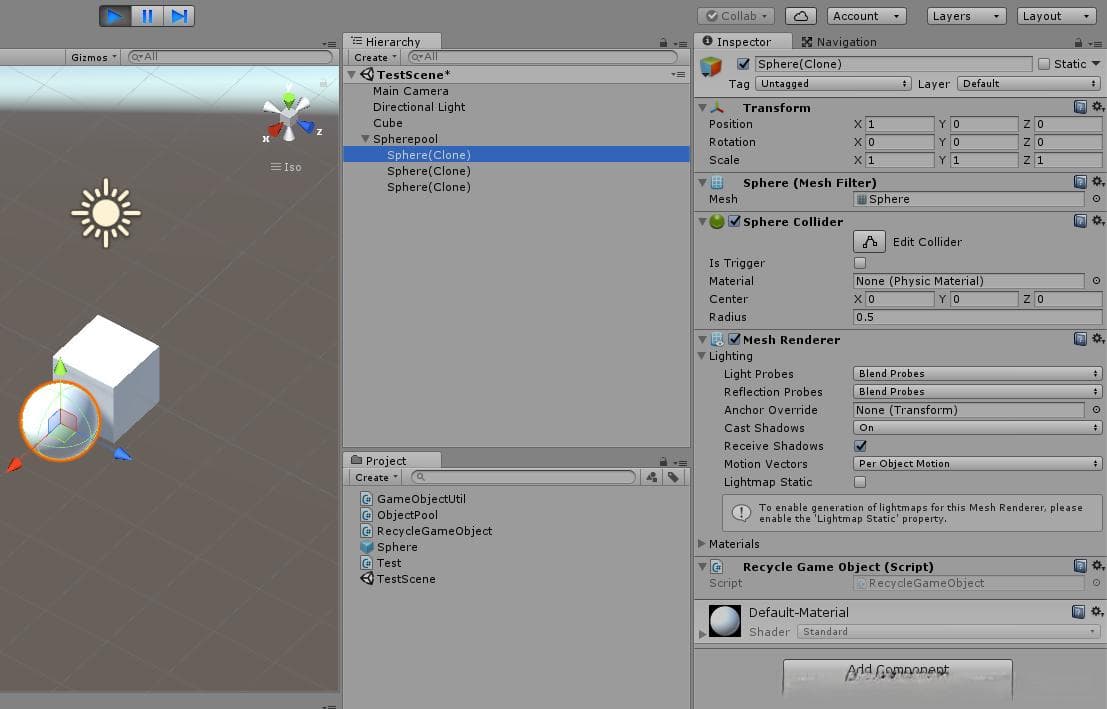Image resolution: width=1107 pixels, height=709 pixels.
Task: Click the scene orientation gizmo
Action: point(289,116)
